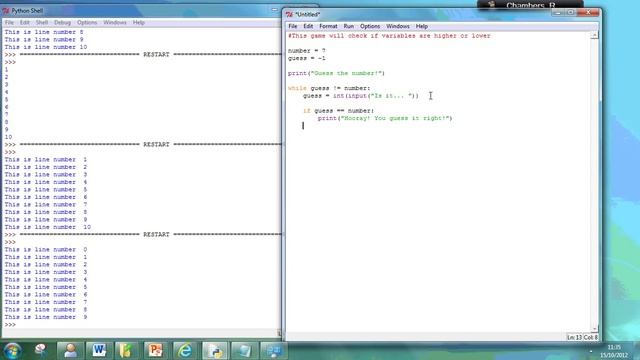Close the Untitled editor window
This screenshot has height=360, width=640.
[x=588, y=13]
